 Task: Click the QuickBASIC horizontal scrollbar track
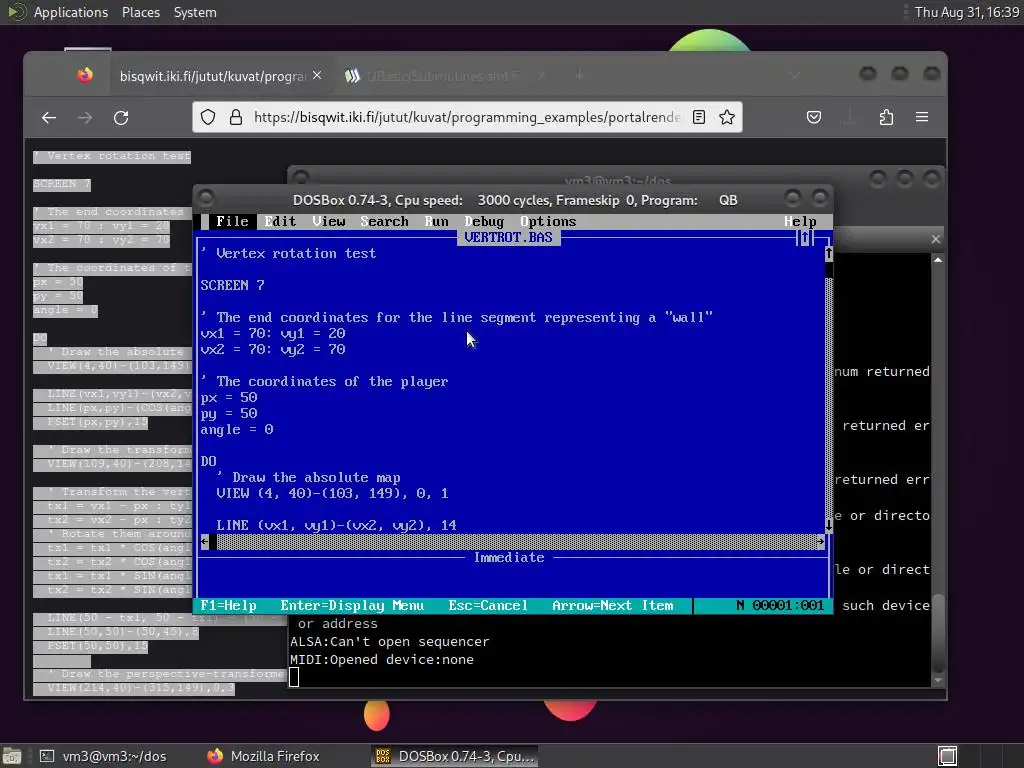click(516, 541)
